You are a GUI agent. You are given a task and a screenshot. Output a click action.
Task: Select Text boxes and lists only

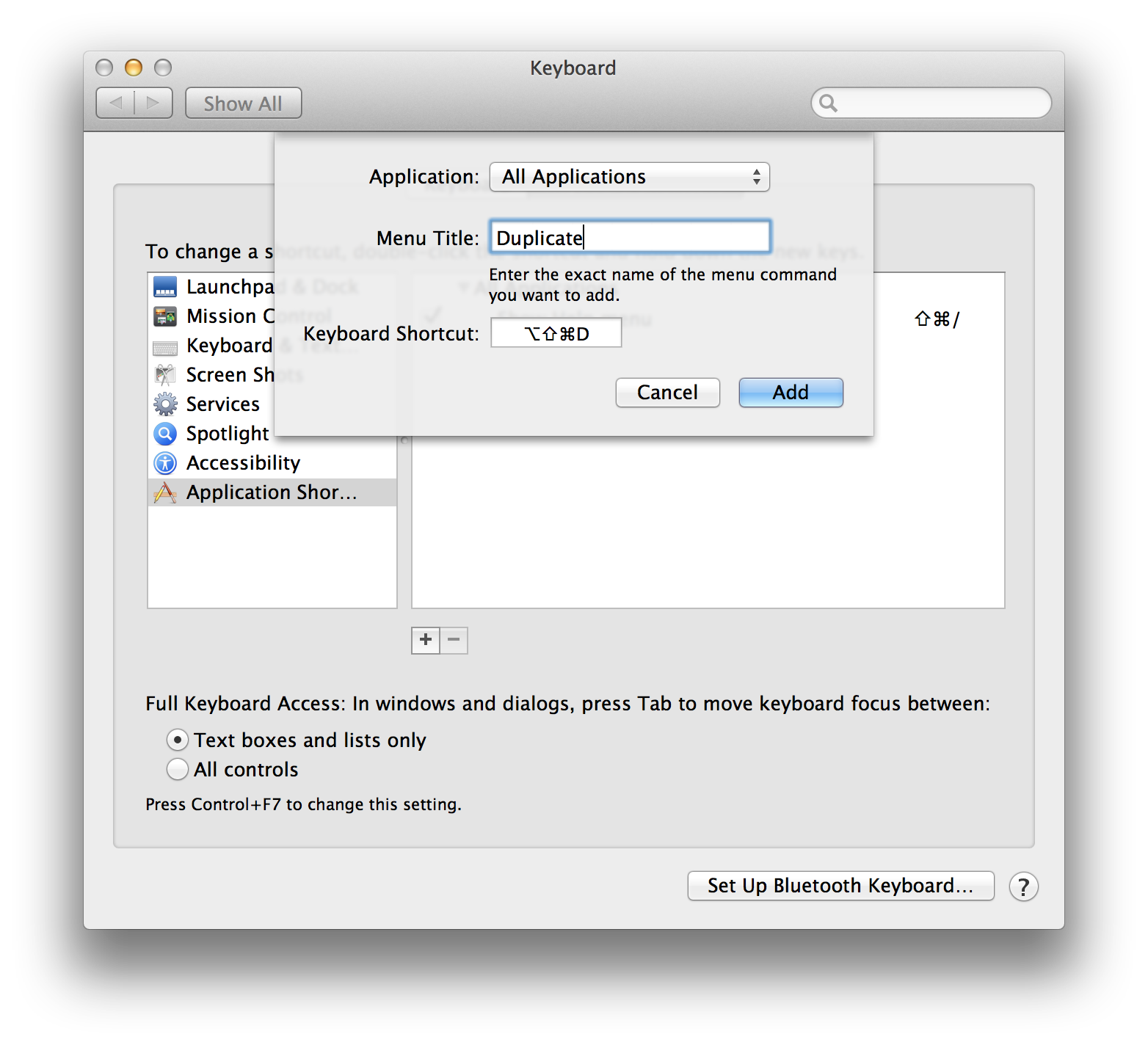point(177,740)
